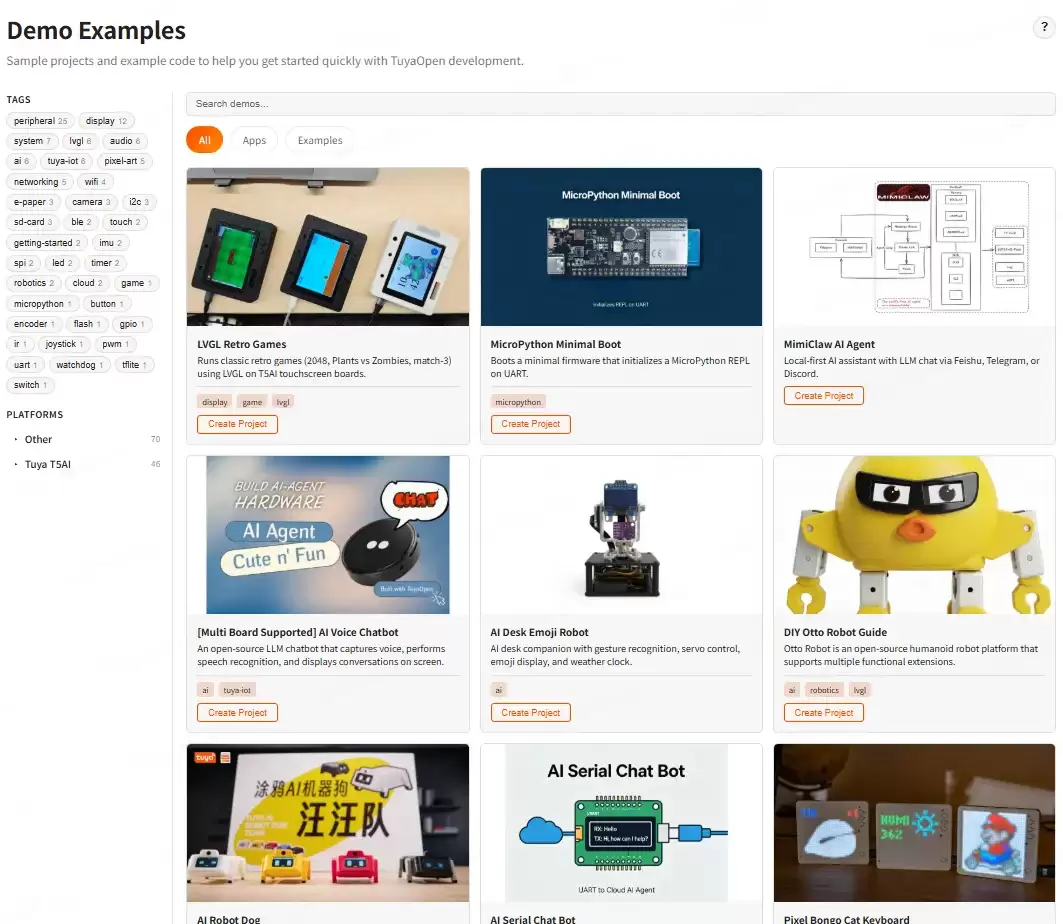Apply the switch tag filter

point(31,385)
